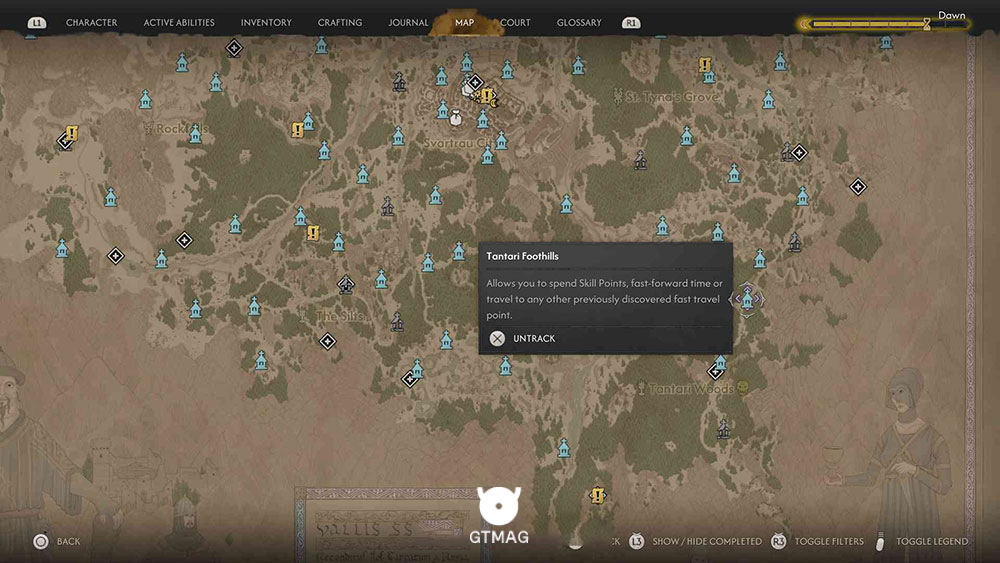Select the yellow quest marker above St. Tyna's Grove
The height and width of the screenshot is (563, 1000).
coord(704,64)
